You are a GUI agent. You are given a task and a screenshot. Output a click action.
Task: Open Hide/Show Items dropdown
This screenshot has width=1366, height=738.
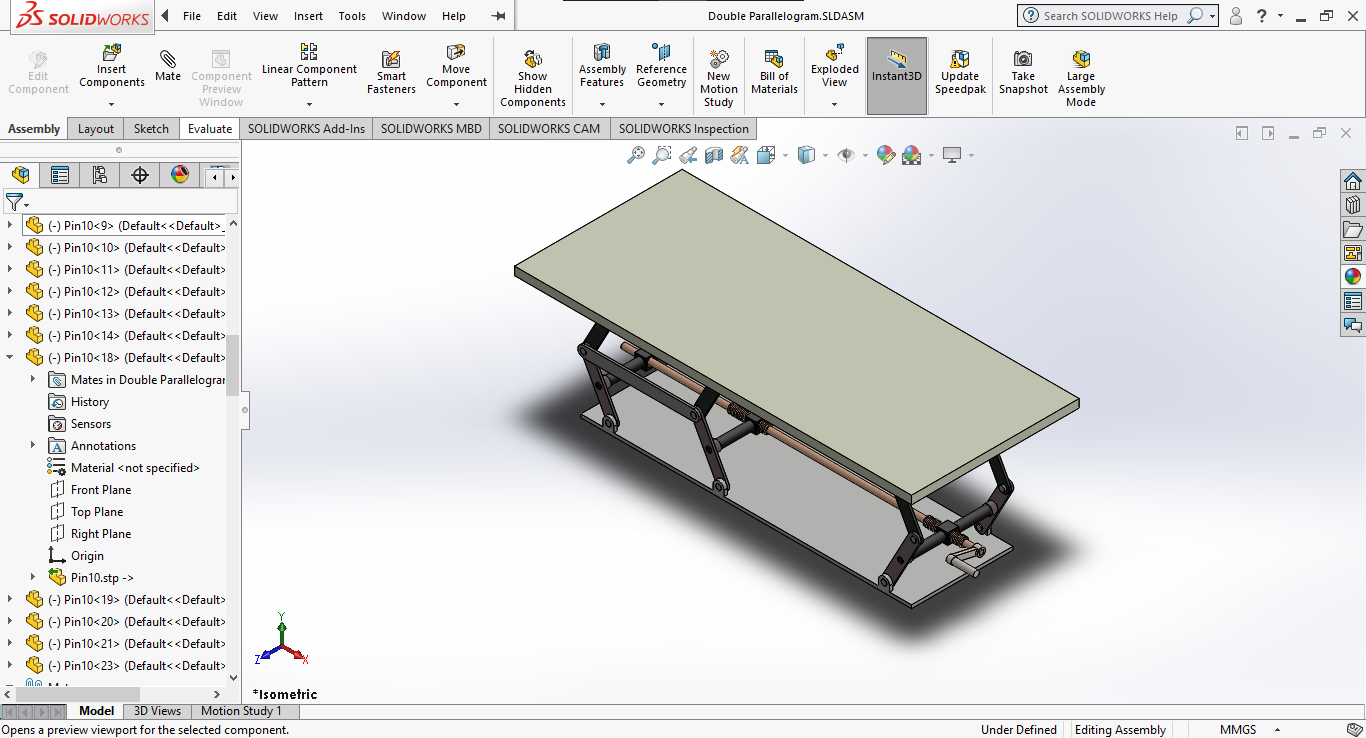point(865,155)
